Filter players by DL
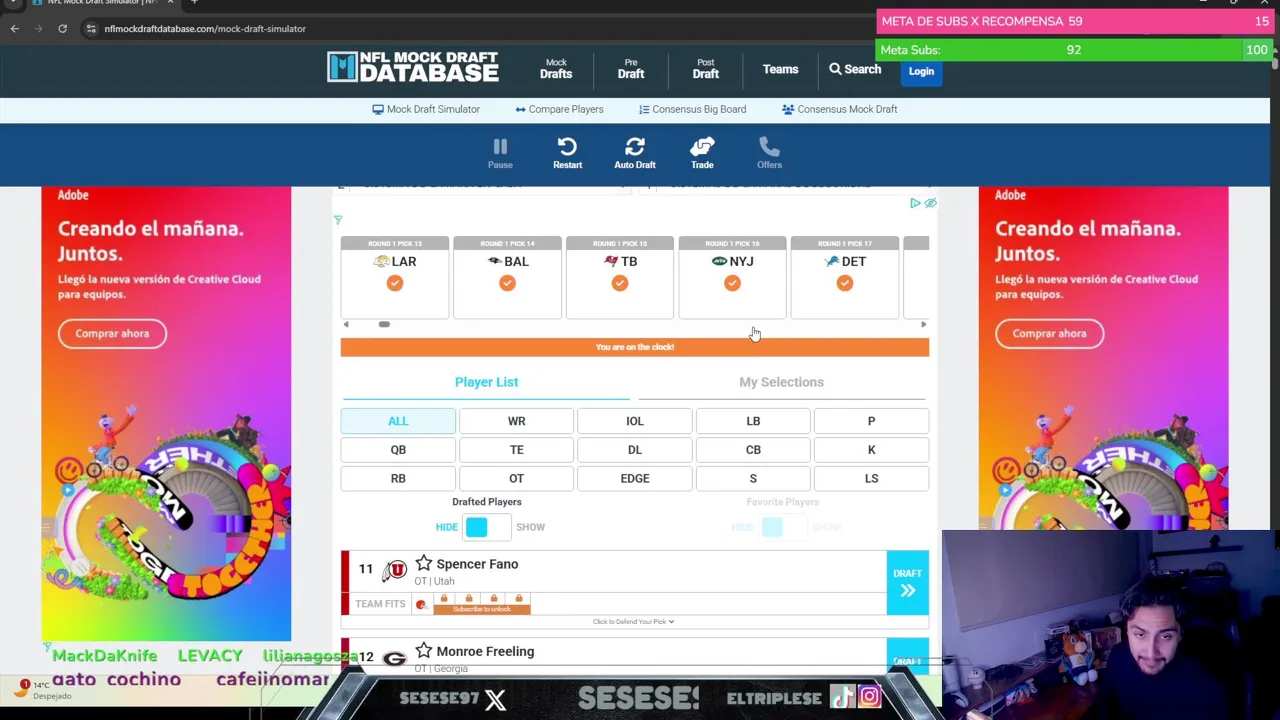This screenshot has width=1280, height=720. coord(635,450)
